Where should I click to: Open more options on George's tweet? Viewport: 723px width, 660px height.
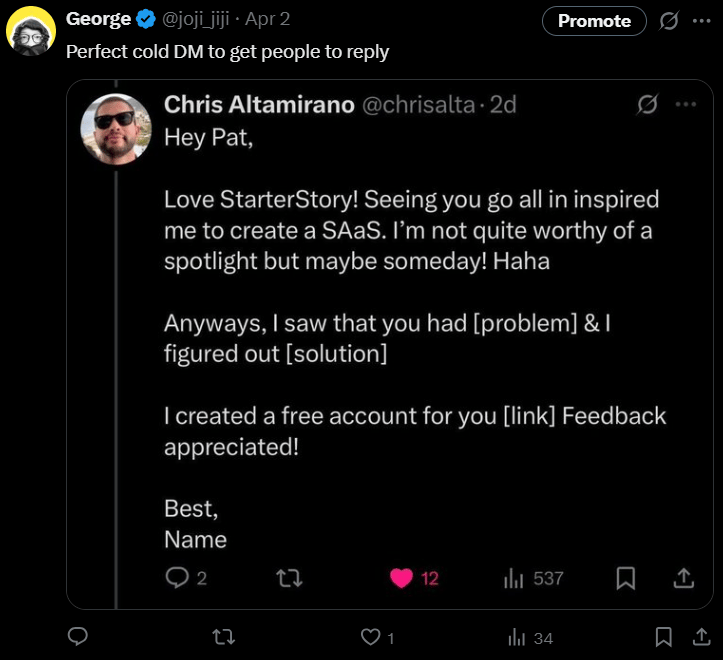[x=701, y=21]
